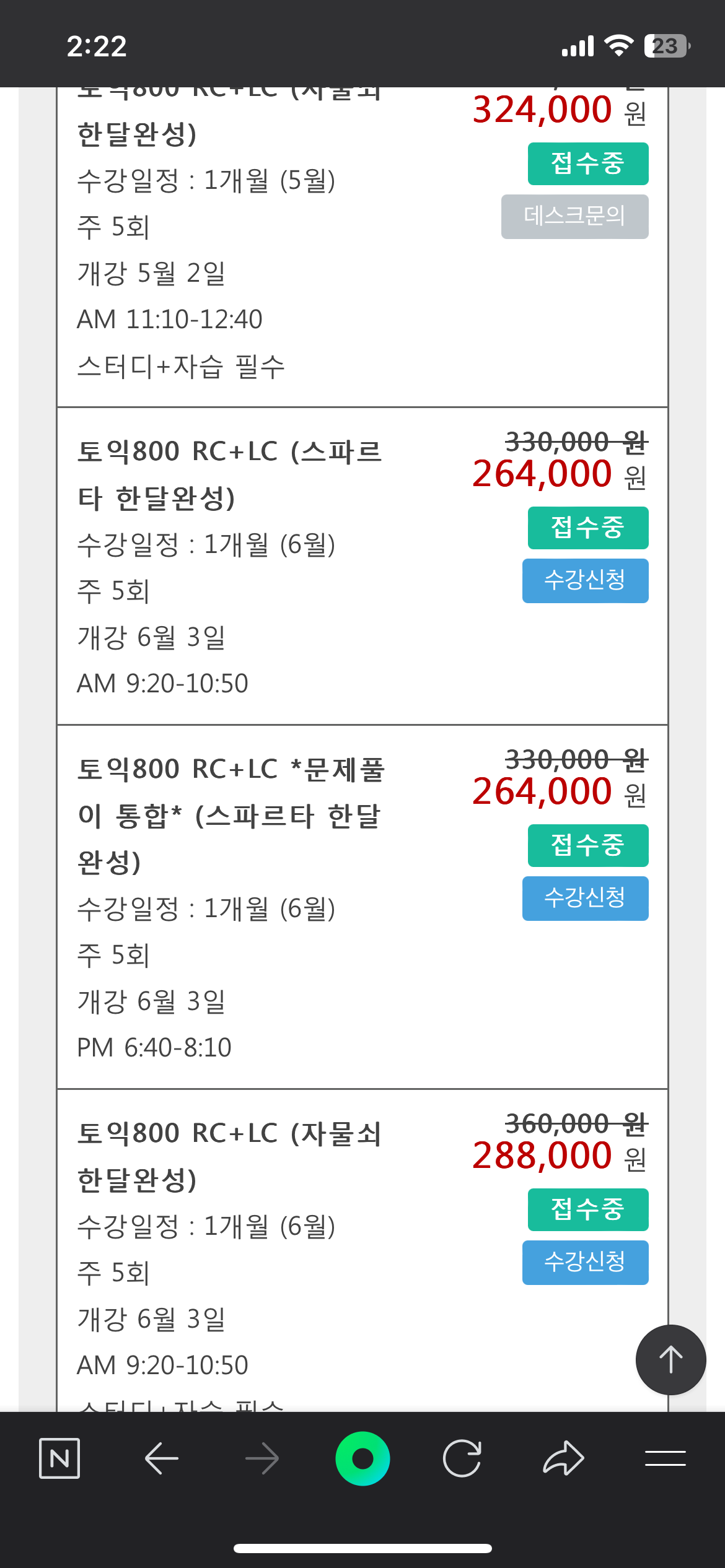Screen dimensions: 725x1568
Task: Tap the home indicator bar at bottom
Action: pos(362,1548)
